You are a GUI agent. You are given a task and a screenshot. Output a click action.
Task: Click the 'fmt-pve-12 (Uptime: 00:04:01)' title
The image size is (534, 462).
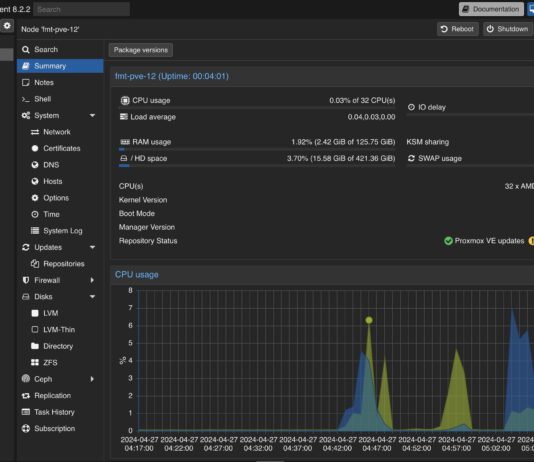pos(172,76)
